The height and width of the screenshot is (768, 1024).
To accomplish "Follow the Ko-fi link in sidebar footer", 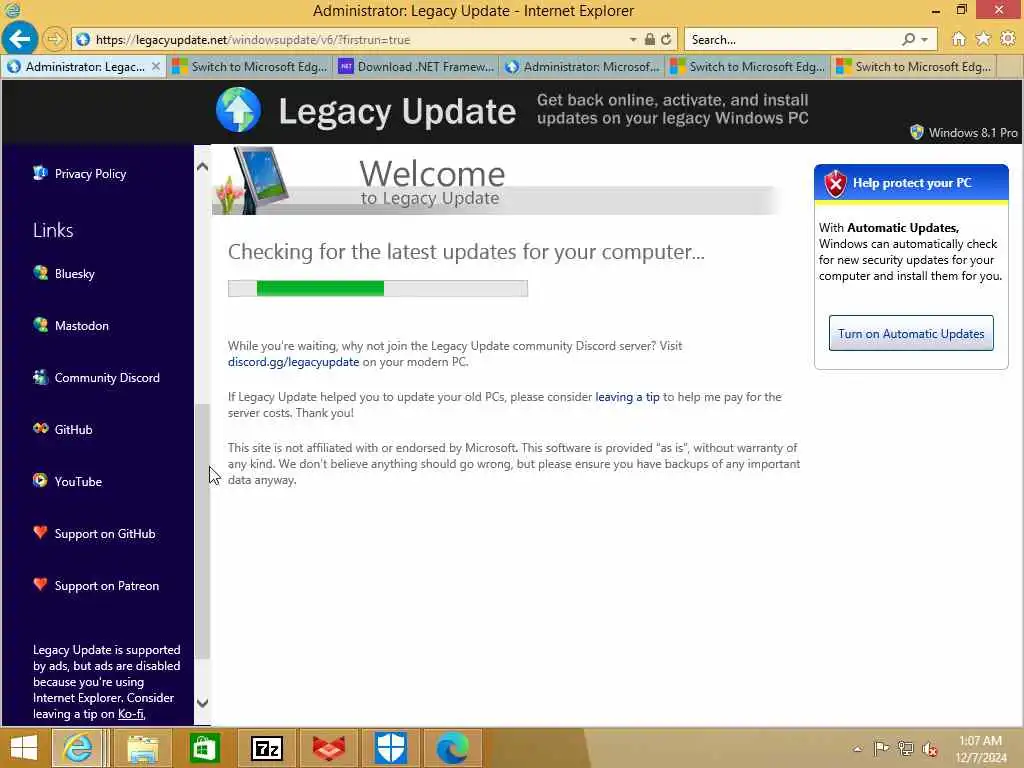I will (131, 714).
